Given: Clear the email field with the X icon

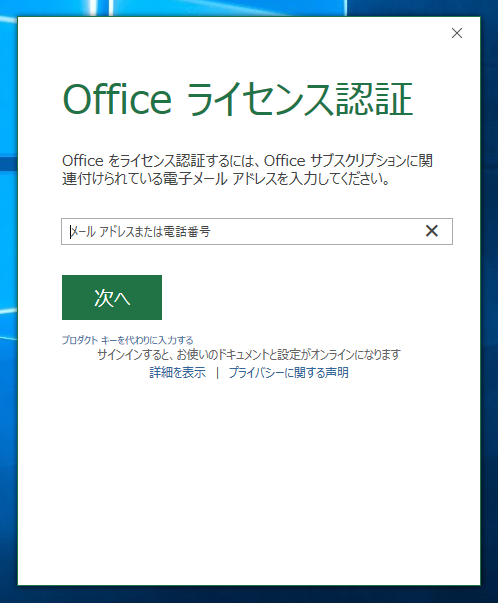Looking at the screenshot, I should pyautogui.click(x=431, y=231).
